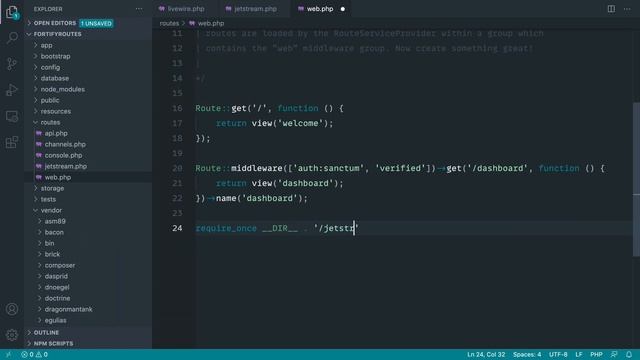The width and height of the screenshot is (640, 360).
Task: Expand the node_modules folder
Action: [62, 89]
